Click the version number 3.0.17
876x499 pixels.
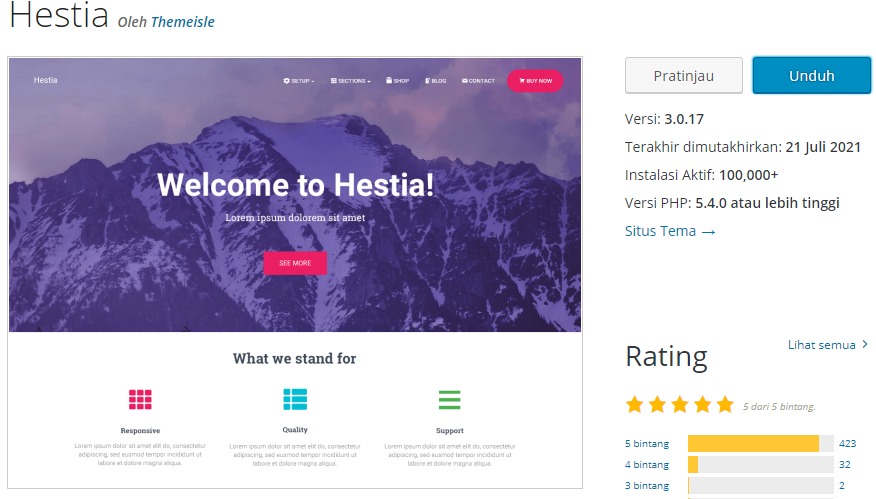[x=684, y=119]
